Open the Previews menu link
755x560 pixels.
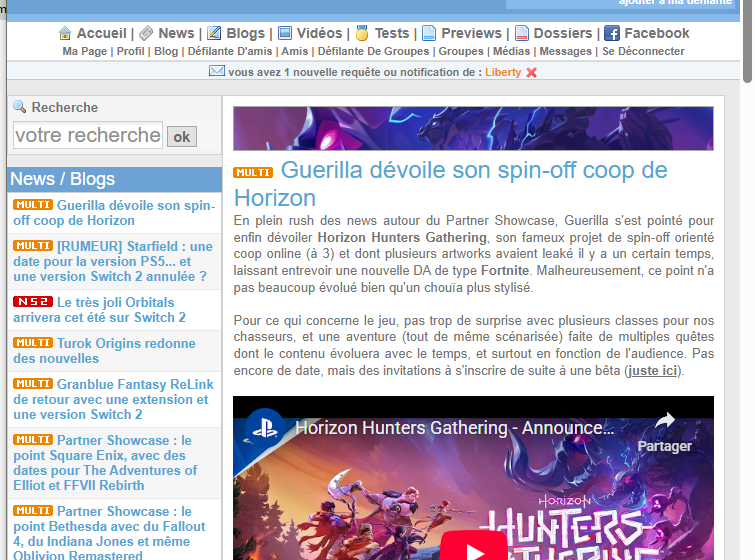coord(471,33)
